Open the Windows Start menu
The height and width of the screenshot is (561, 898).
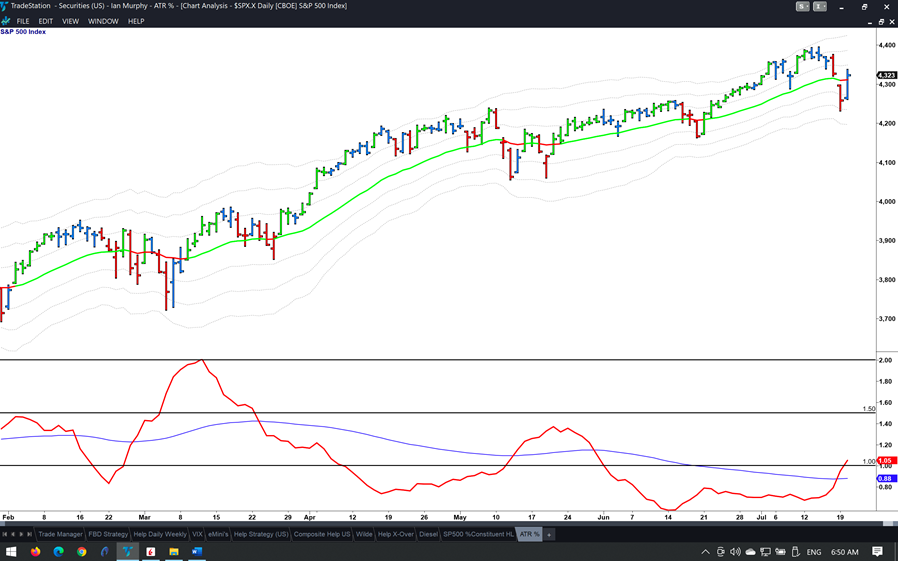click(12, 552)
